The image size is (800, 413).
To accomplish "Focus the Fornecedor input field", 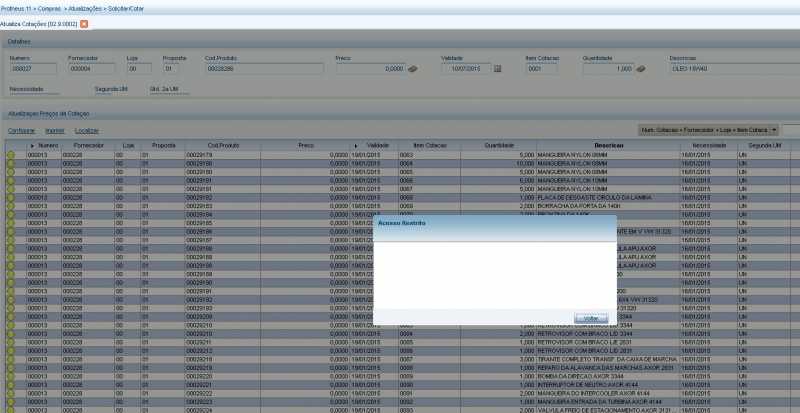I will click(x=91, y=68).
